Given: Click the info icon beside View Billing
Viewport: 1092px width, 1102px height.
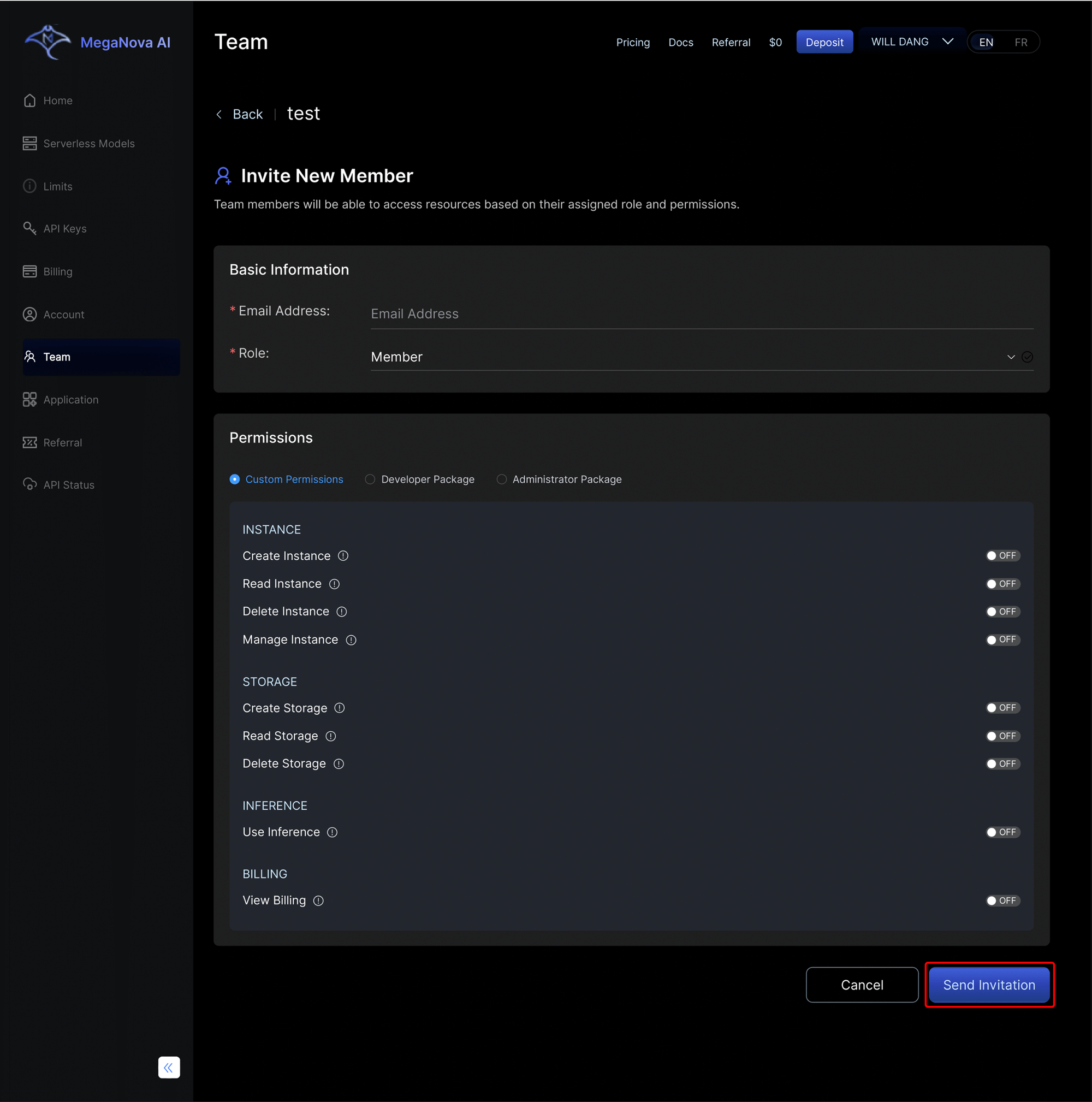Looking at the screenshot, I should pyautogui.click(x=318, y=900).
